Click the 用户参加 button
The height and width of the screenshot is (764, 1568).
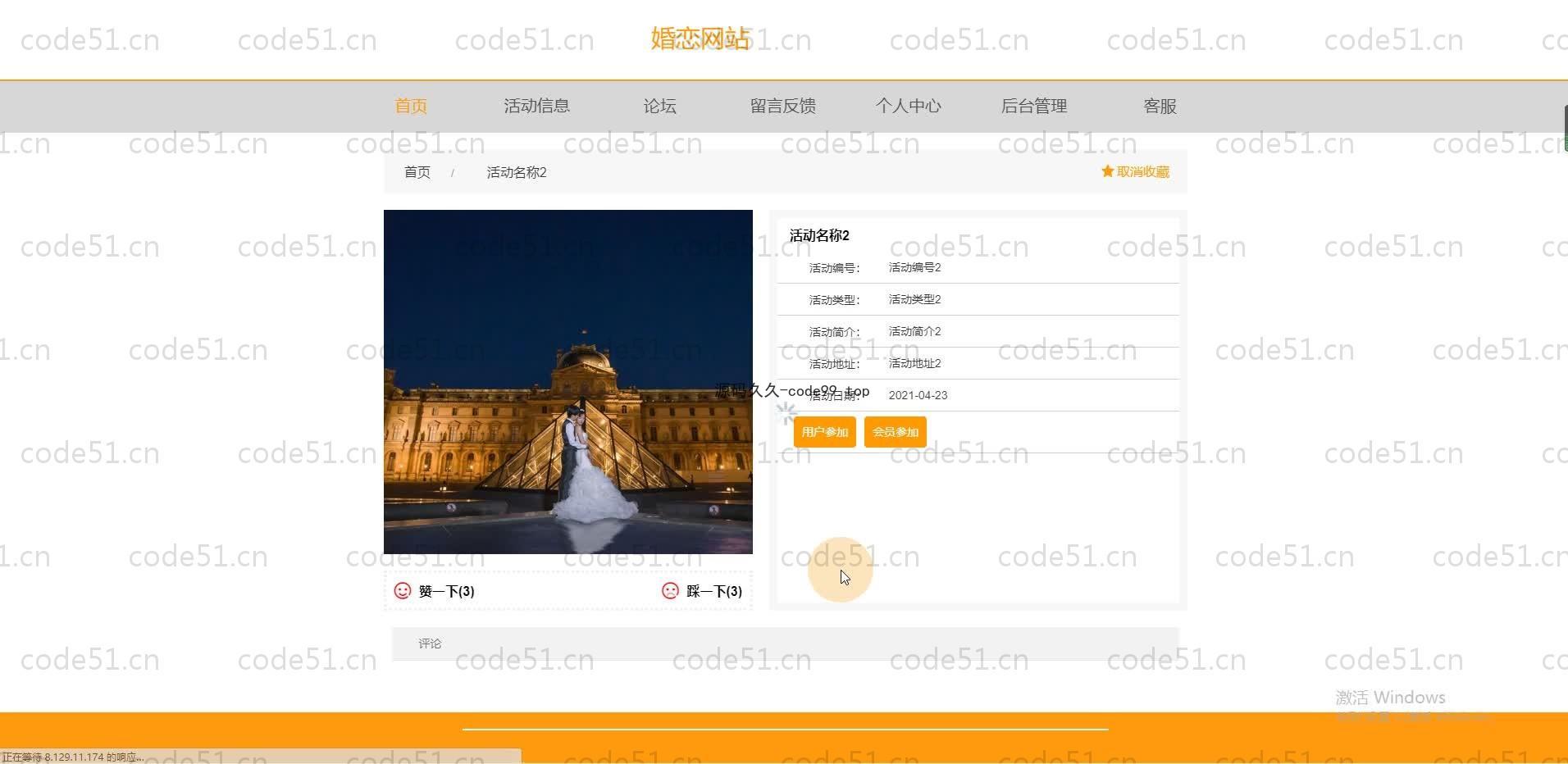824,432
